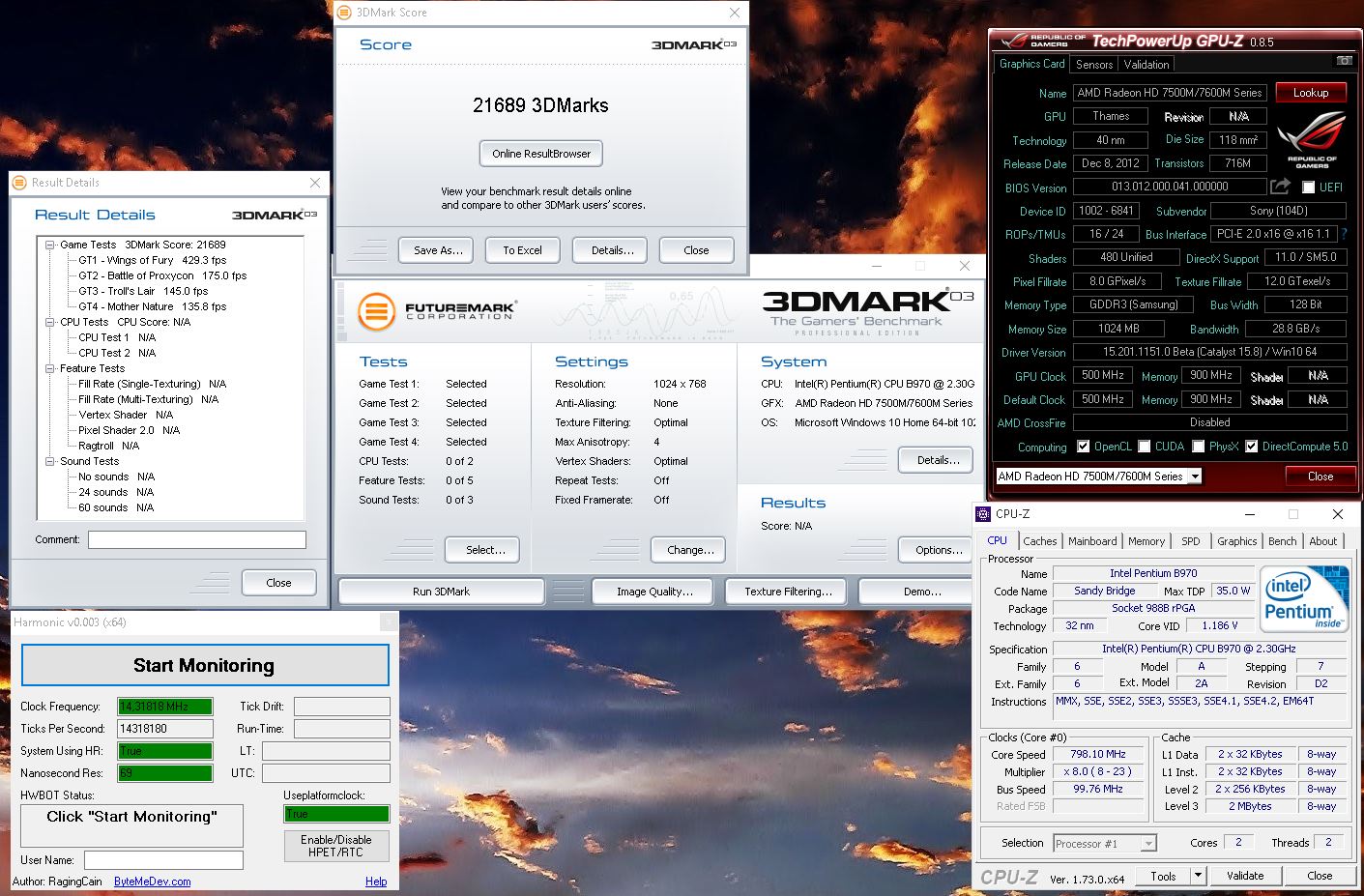Click the Comment input field in Result Details
The width and height of the screenshot is (1364, 896).
(197, 540)
